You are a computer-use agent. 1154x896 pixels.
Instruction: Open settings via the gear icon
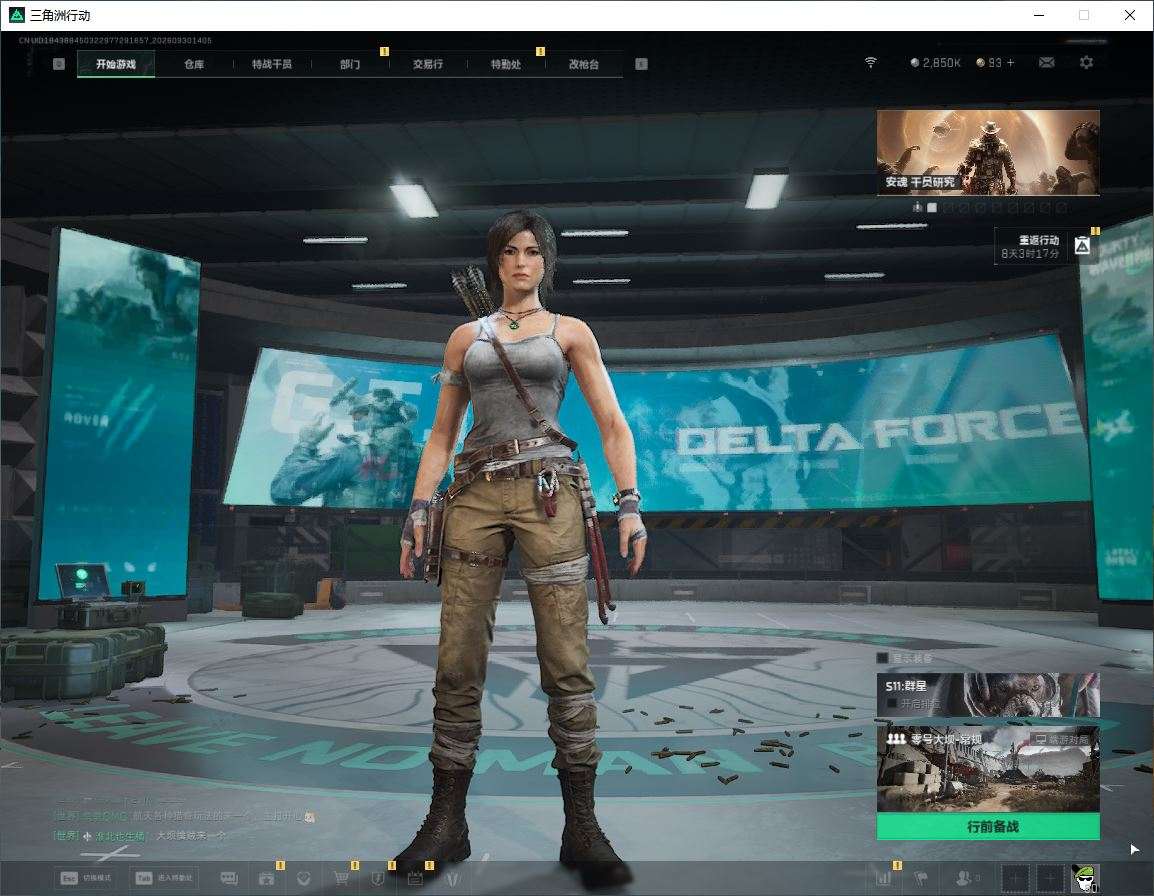click(x=1086, y=63)
